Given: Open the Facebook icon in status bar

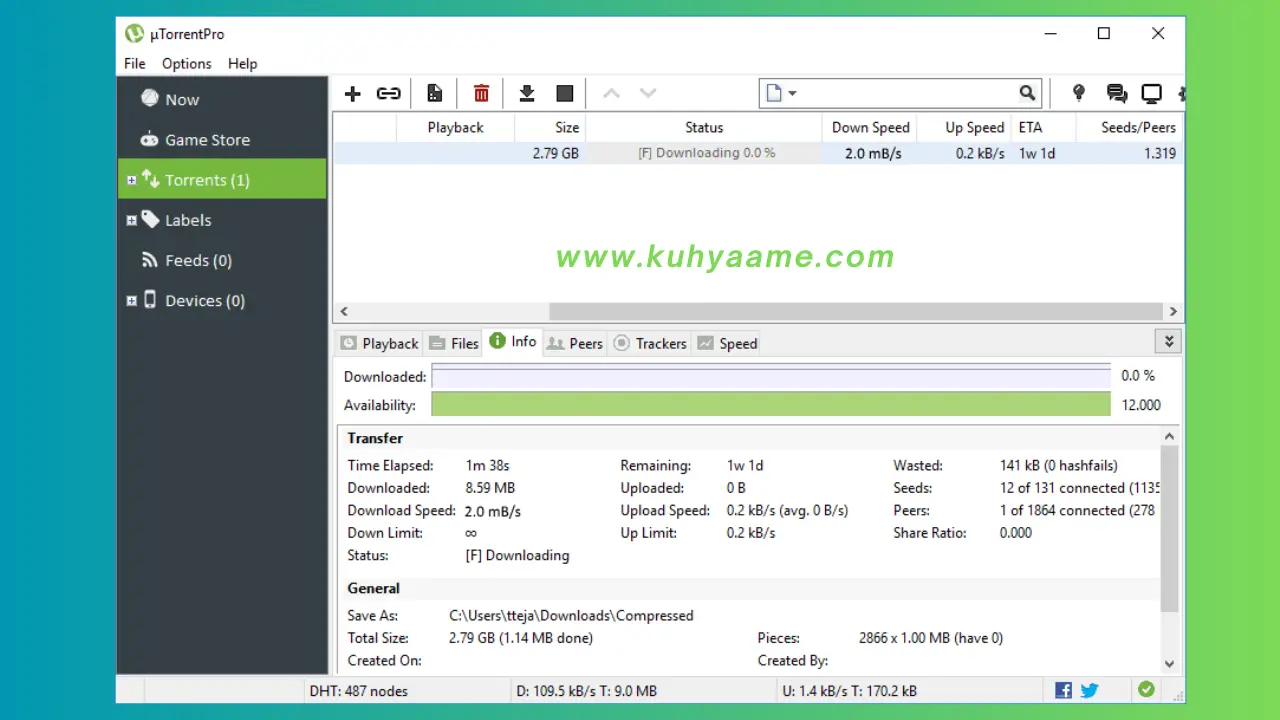Looking at the screenshot, I should pos(1063,690).
